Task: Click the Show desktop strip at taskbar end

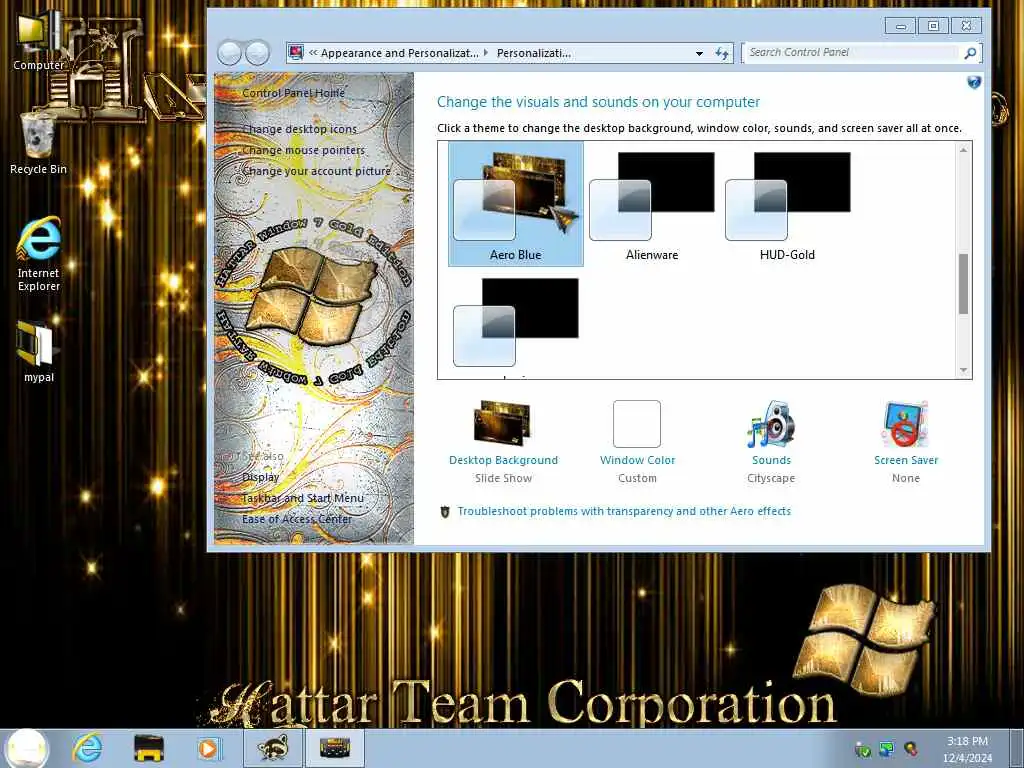Action: click(1017, 748)
